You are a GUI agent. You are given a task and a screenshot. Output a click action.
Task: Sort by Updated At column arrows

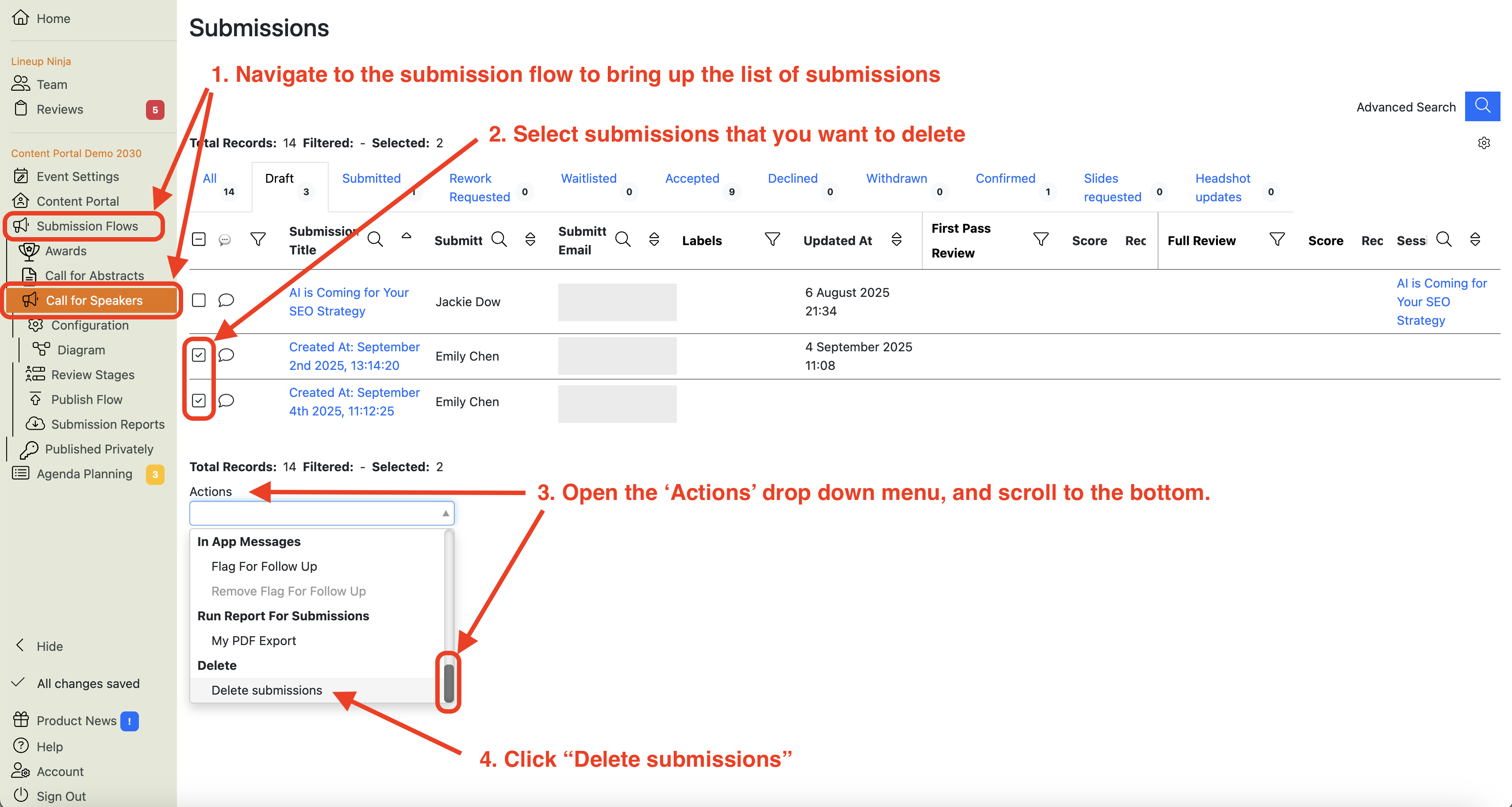tap(896, 239)
